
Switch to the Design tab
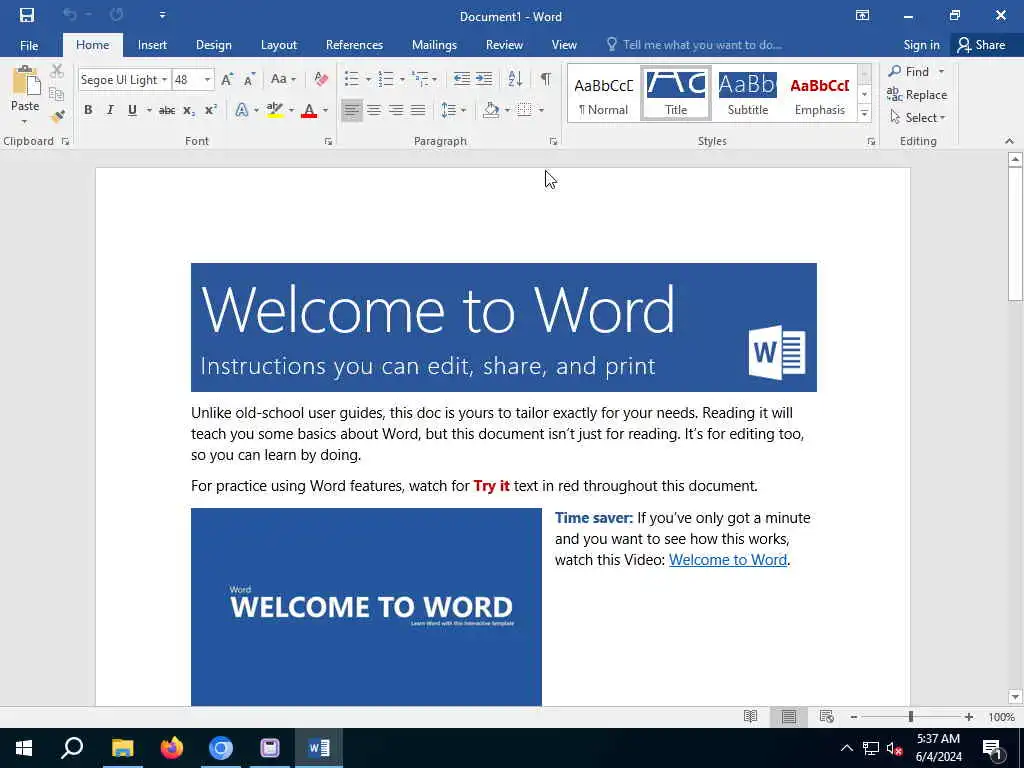click(214, 45)
